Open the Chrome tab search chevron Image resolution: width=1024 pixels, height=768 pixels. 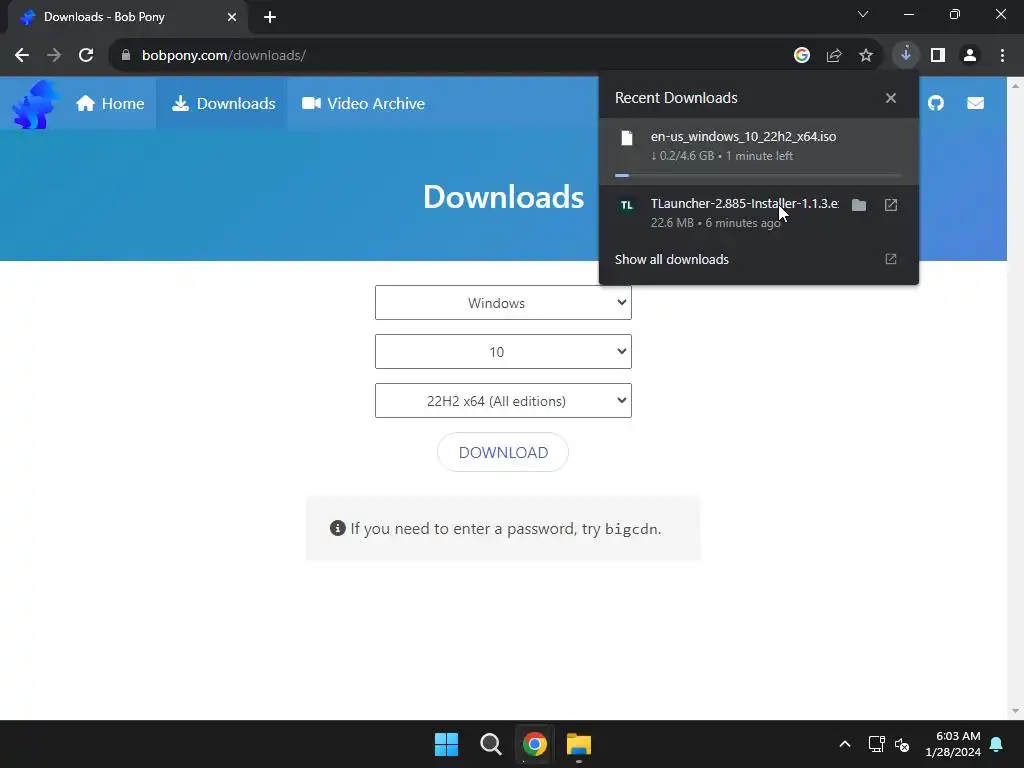[863, 14]
